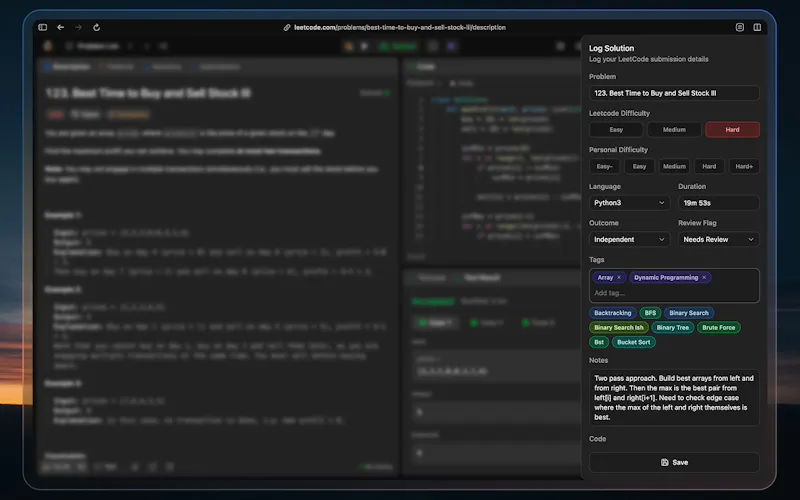Screen dimensions: 800x500
Task: Choose Medium as Personal Difficulty
Action: 674,166
